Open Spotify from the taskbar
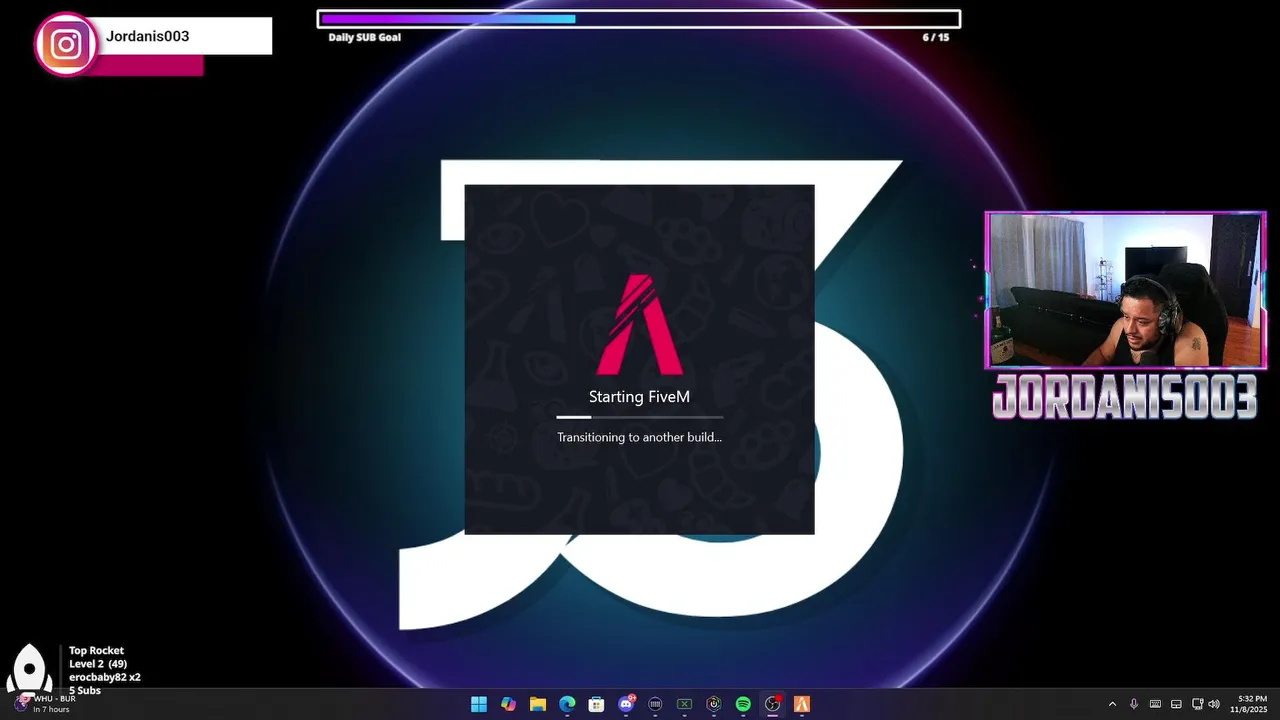 [x=743, y=704]
